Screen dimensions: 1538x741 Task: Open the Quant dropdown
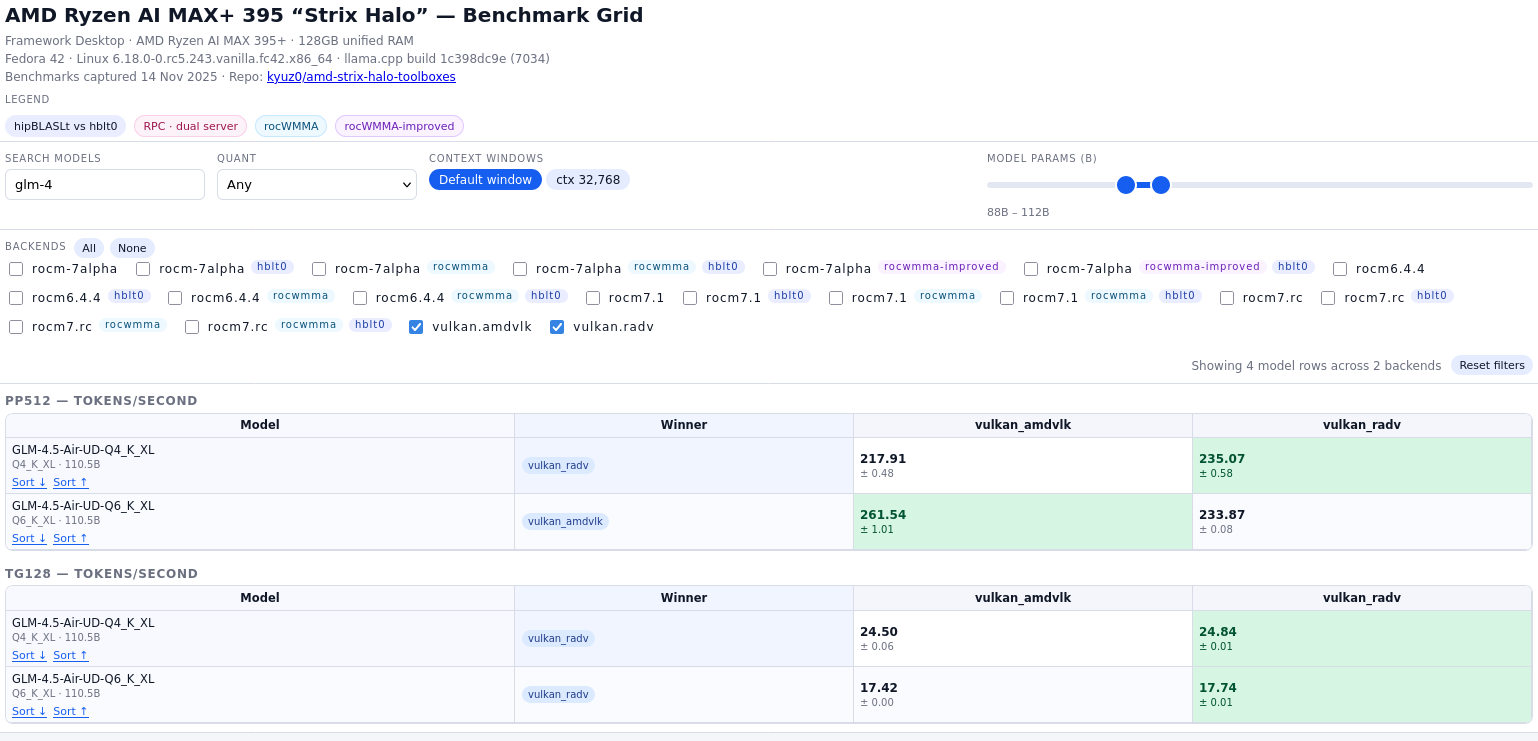click(x=317, y=184)
